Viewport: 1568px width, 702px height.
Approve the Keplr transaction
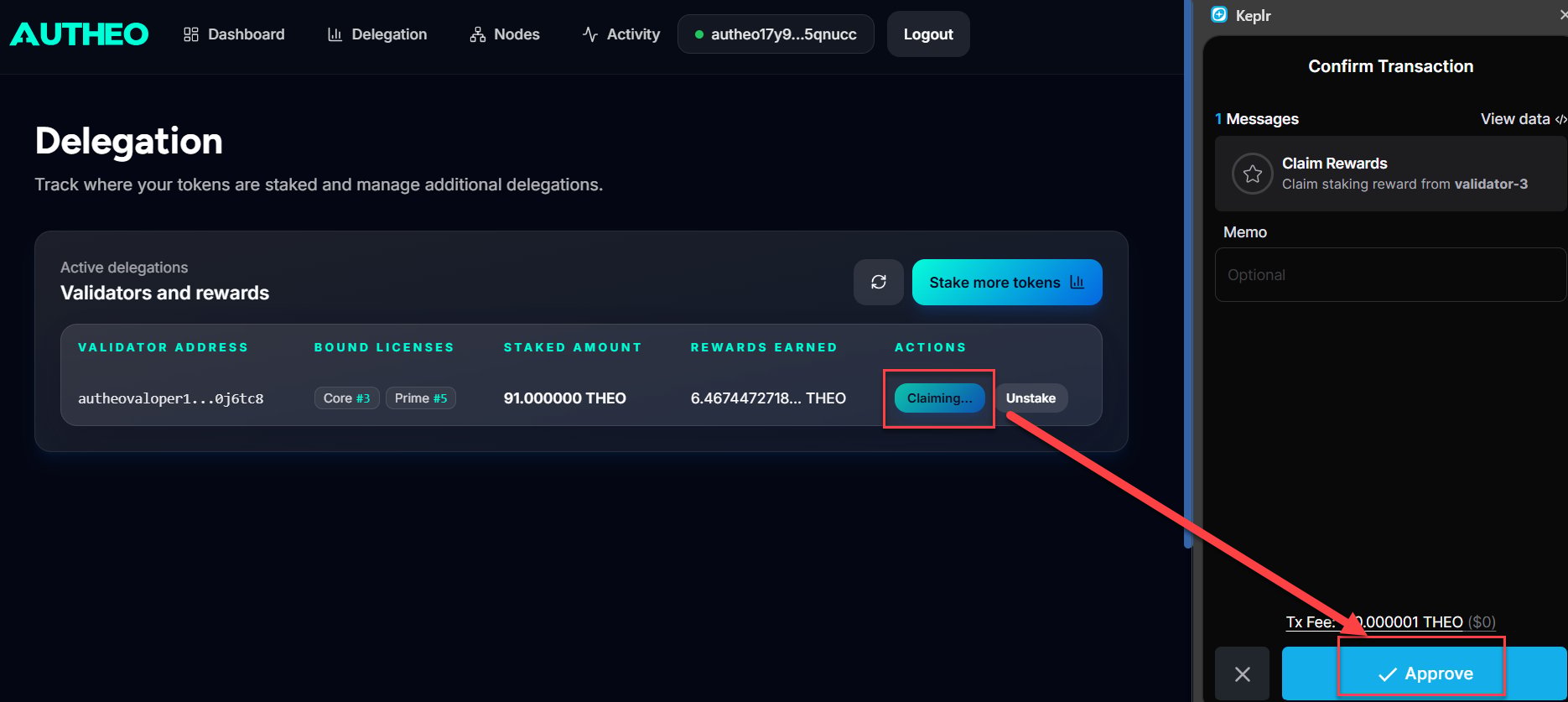tap(1425, 673)
